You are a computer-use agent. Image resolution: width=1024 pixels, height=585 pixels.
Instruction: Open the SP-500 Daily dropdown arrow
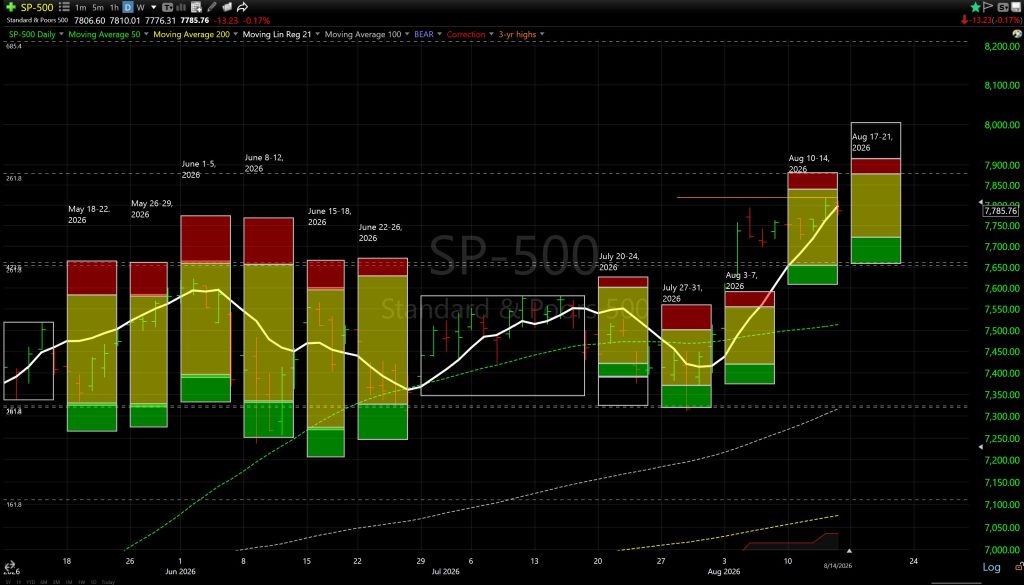click(61, 34)
